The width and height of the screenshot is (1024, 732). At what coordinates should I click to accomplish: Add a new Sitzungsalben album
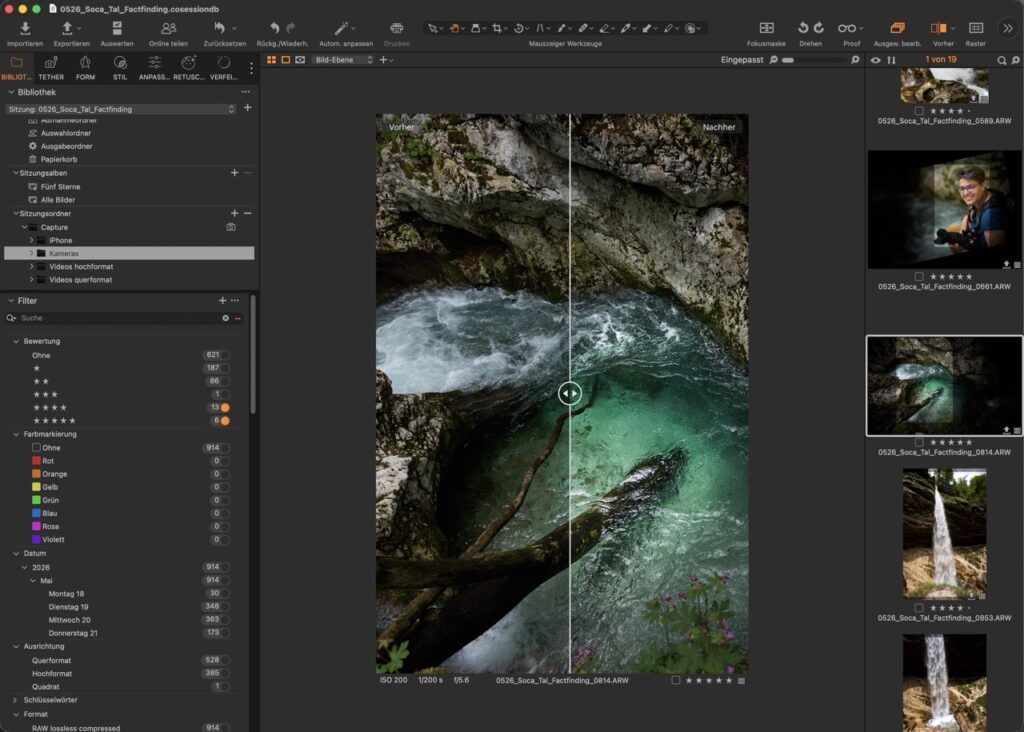(234, 173)
